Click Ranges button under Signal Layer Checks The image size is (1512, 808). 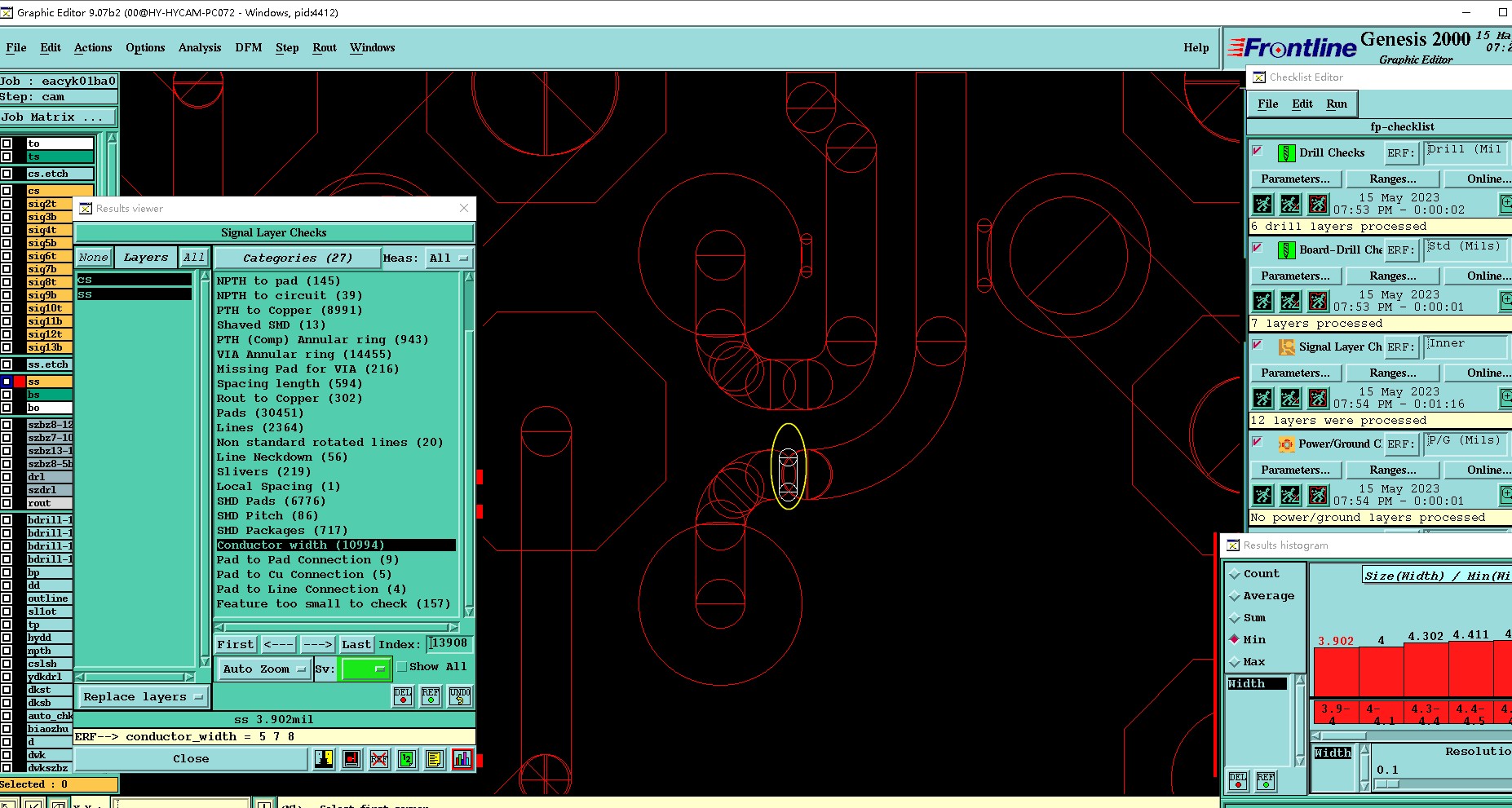tap(1392, 373)
